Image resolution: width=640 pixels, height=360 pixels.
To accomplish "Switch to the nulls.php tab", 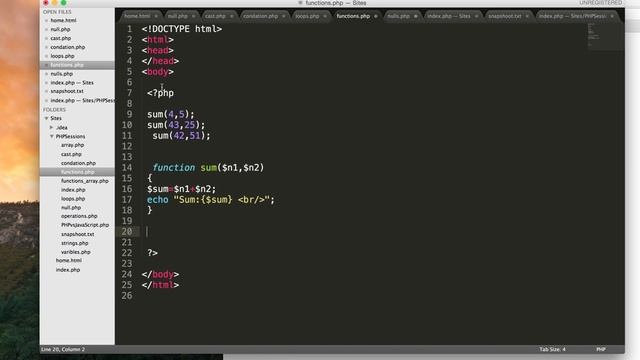I will pyautogui.click(x=398, y=16).
